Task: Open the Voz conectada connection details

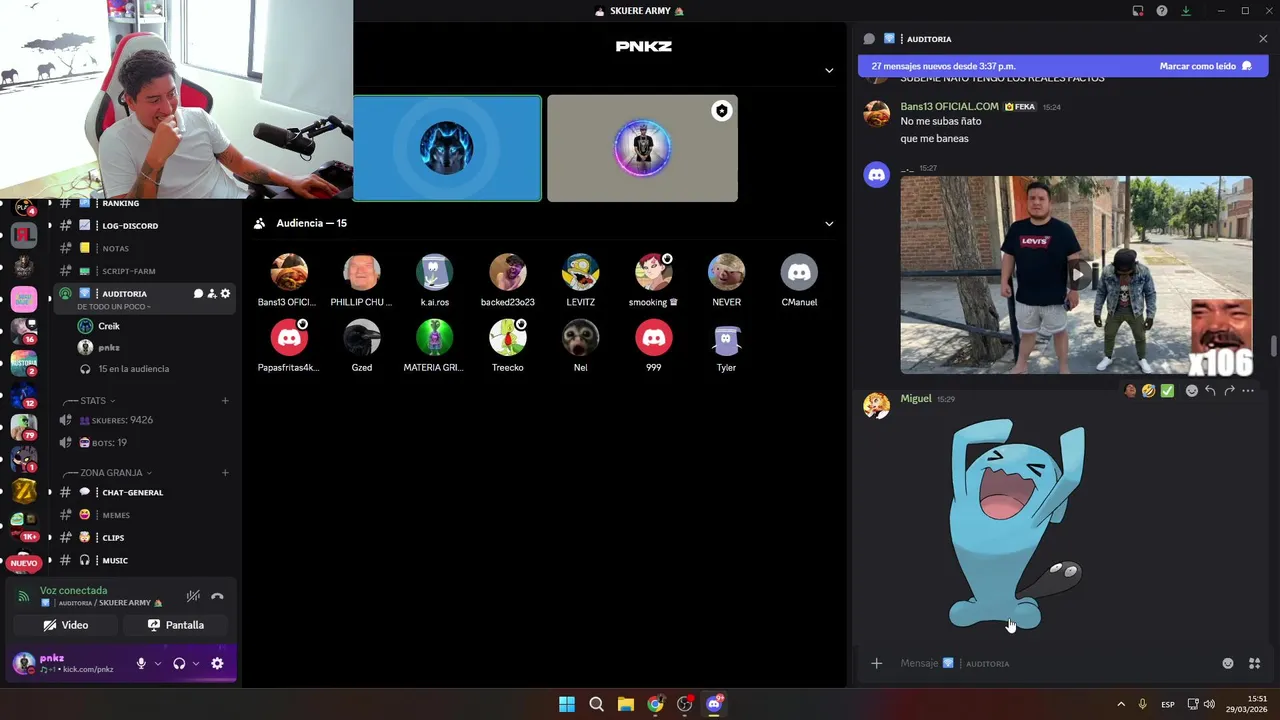Action: 73,590
